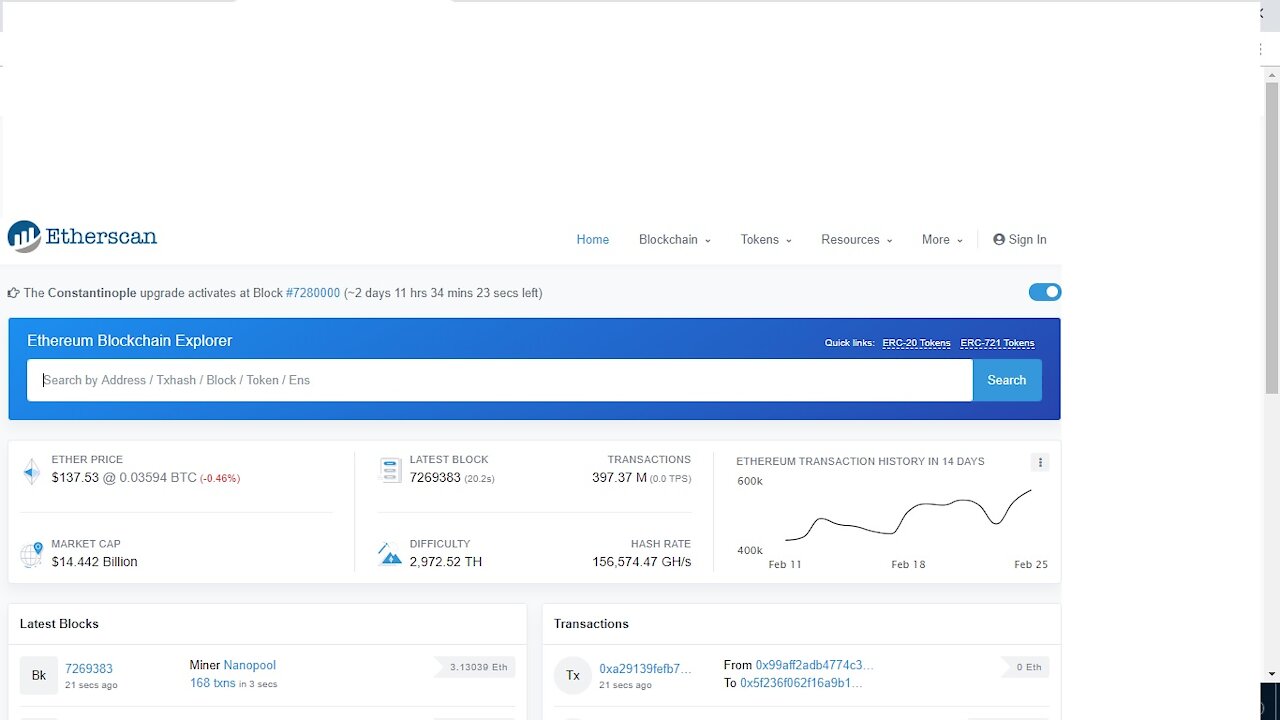
Task: Click the transaction history line chart
Action: coord(908,518)
